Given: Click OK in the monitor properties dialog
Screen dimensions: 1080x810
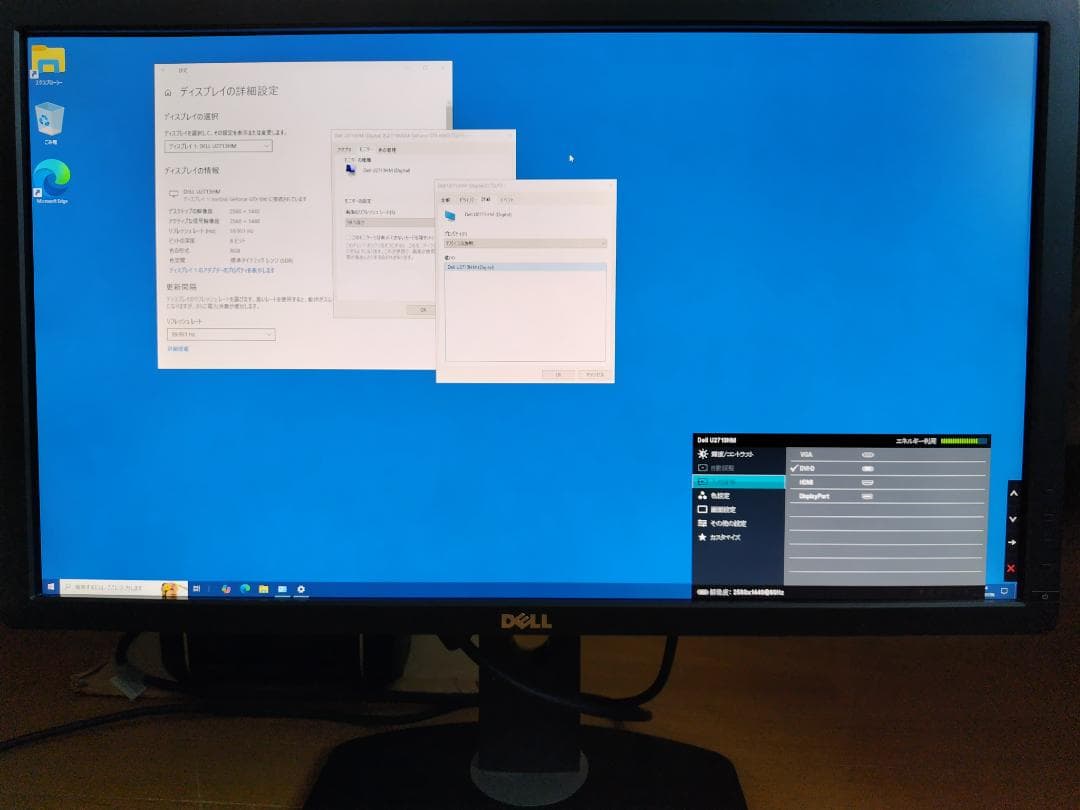Looking at the screenshot, I should click(423, 308).
